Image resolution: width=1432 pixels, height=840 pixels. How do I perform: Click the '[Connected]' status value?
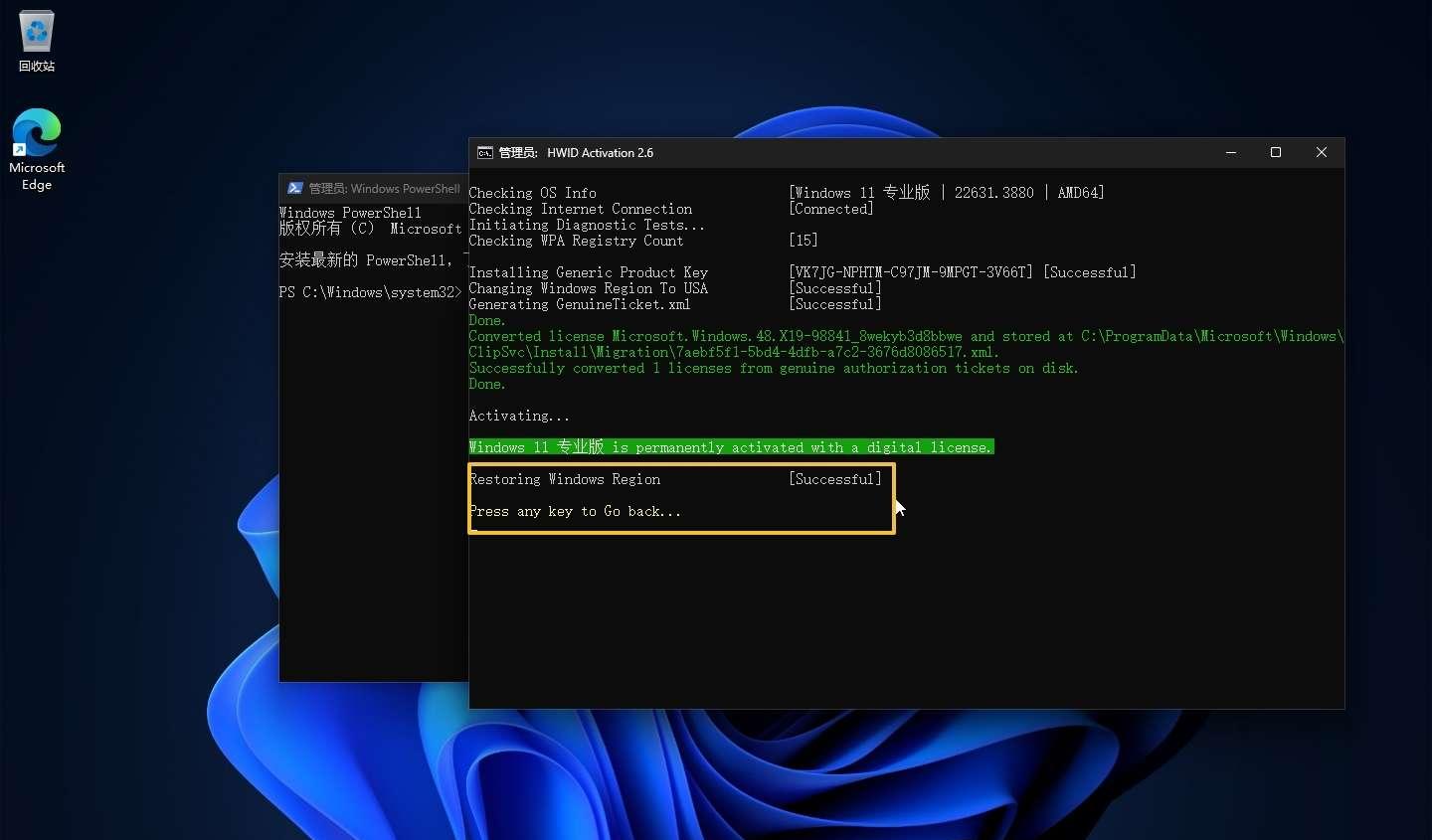click(831, 209)
